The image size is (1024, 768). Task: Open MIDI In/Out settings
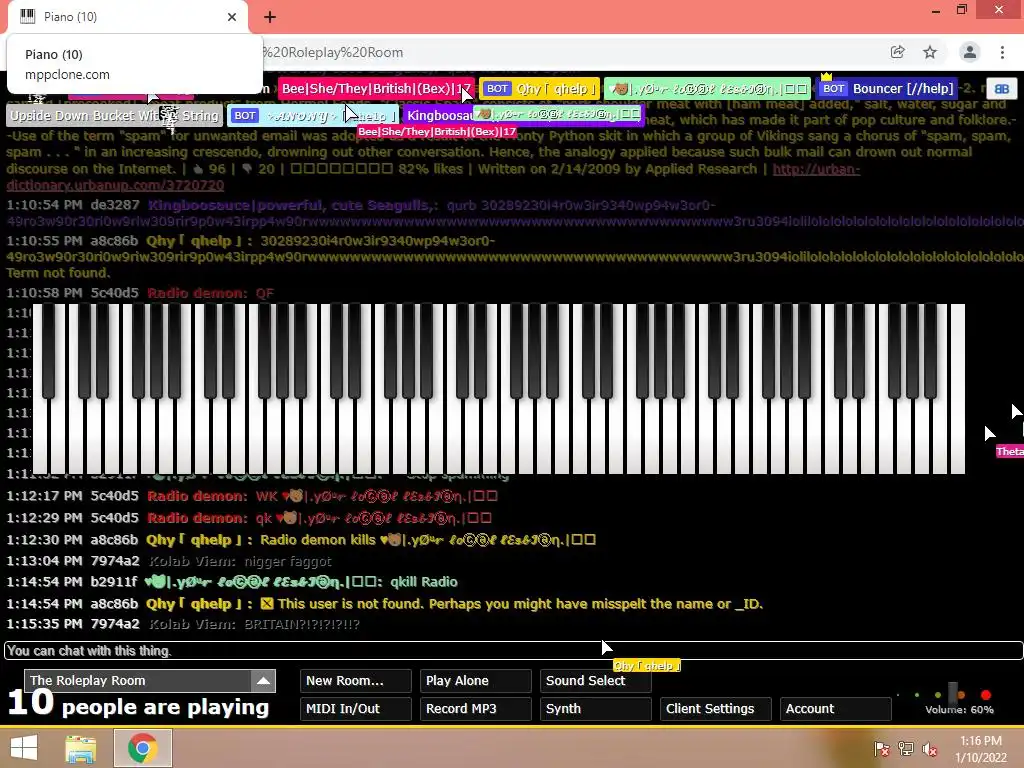(356, 709)
